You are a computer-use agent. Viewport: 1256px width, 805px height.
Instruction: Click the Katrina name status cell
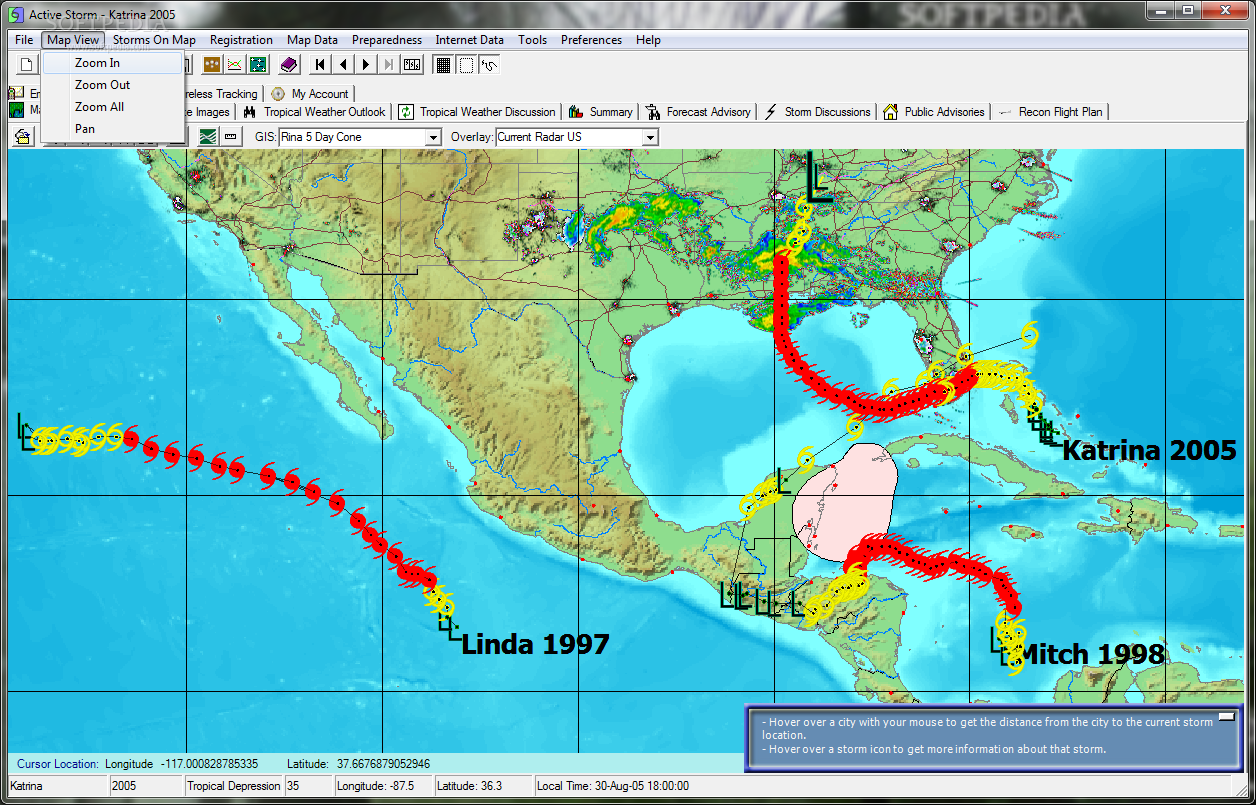[58, 786]
